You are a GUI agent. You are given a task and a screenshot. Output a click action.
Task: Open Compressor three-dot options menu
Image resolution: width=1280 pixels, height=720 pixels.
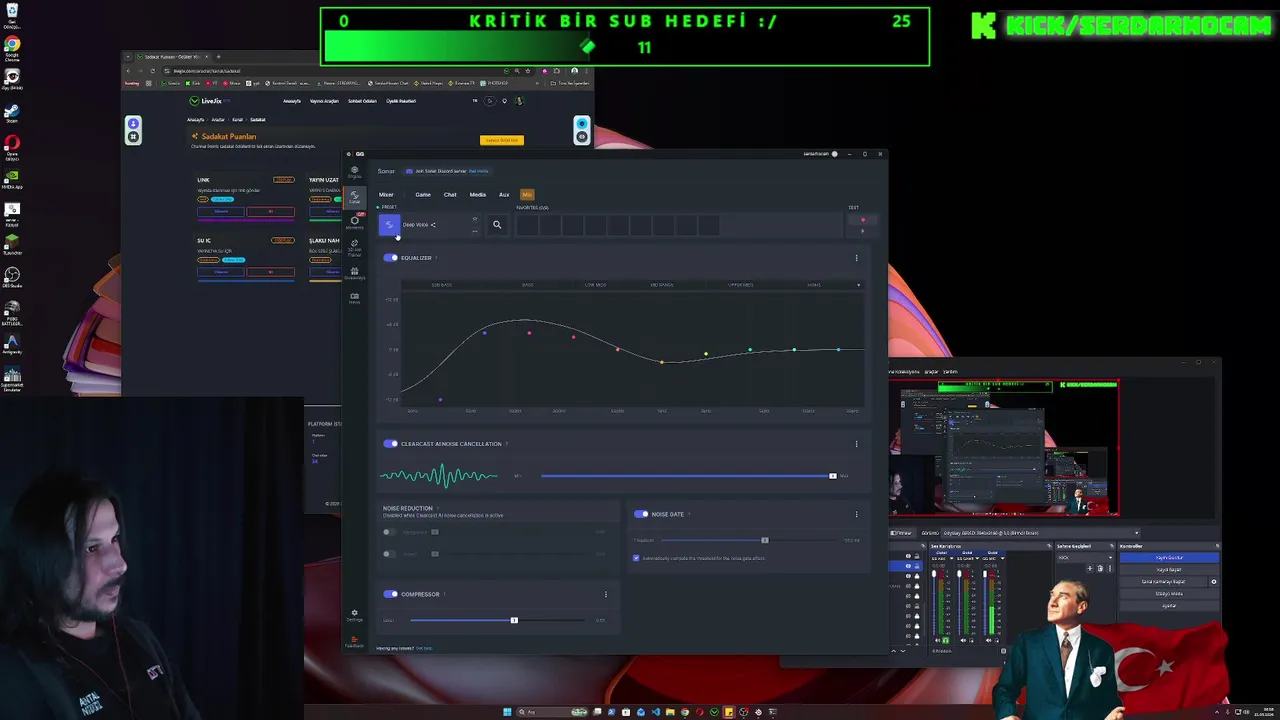click(x=605, y=594)
